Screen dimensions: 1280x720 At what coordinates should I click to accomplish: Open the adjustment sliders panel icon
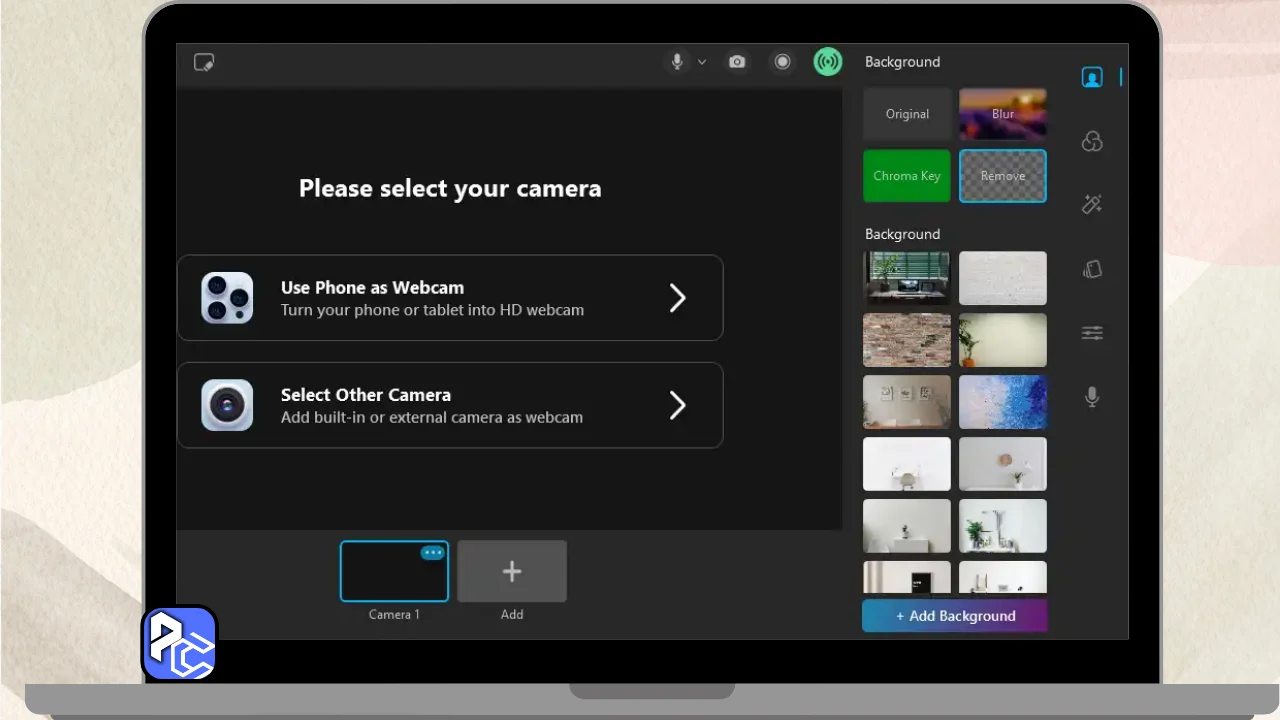pyautogui.click(x=1092, y=333)
